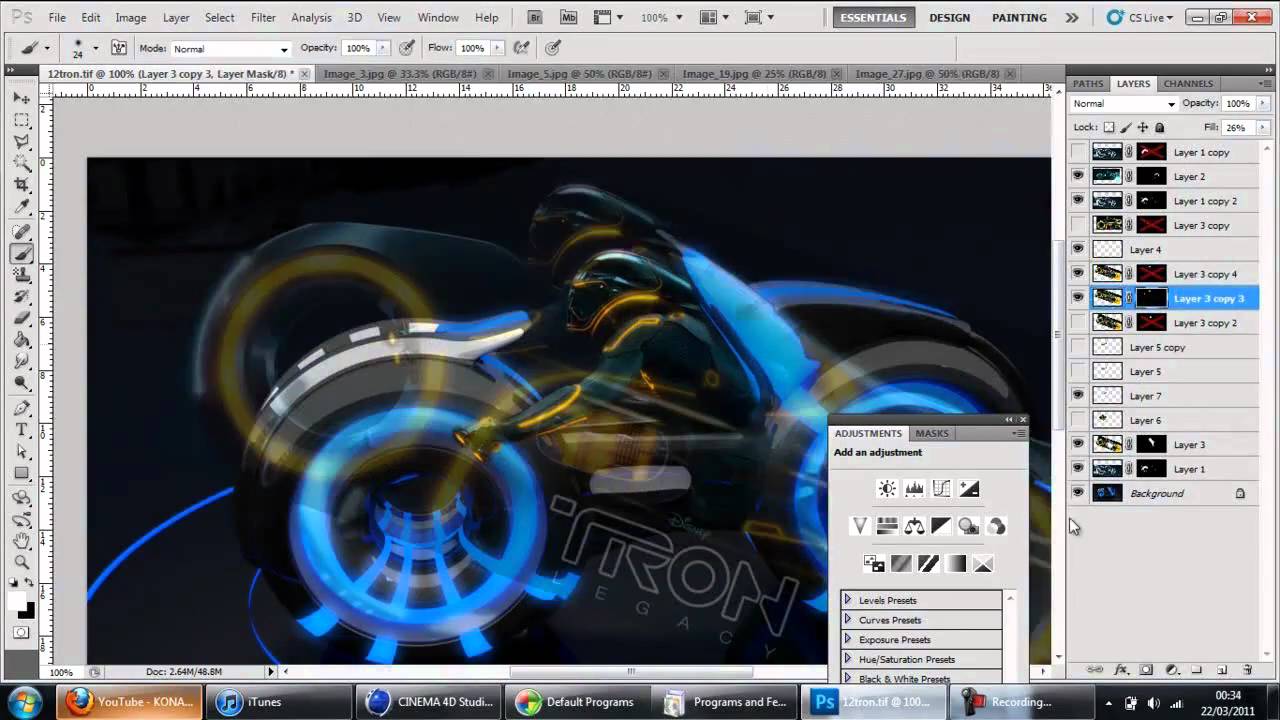Expand Hue/Saturation Presets
Screen dimensions: 1280x720
pyautogui.click(x=848, y=659)
